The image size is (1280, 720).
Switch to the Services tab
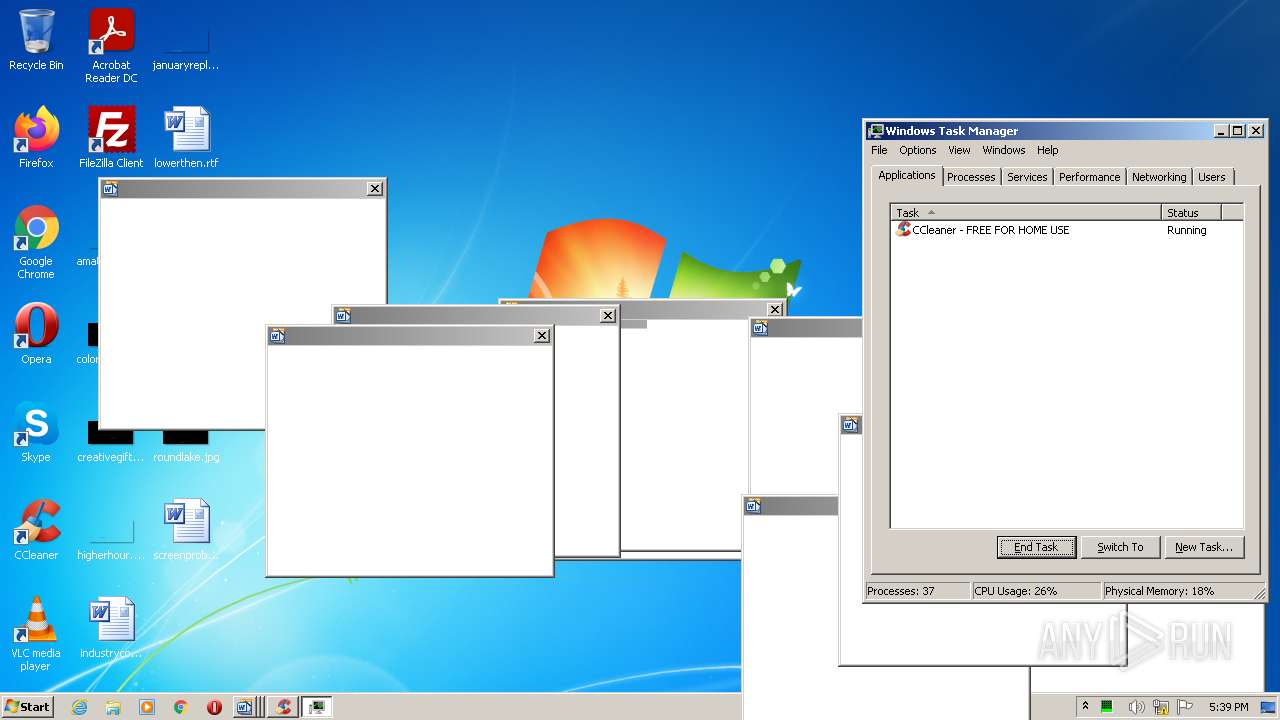(x=1027, y=177)
